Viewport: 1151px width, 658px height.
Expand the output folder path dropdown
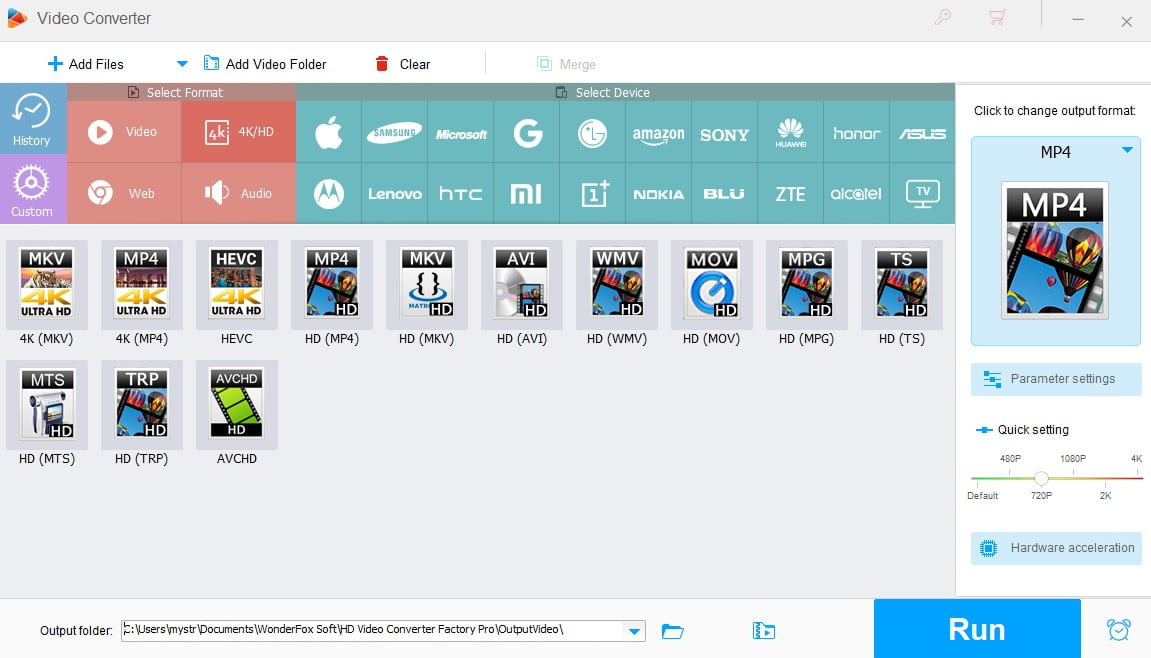(634, 631)
